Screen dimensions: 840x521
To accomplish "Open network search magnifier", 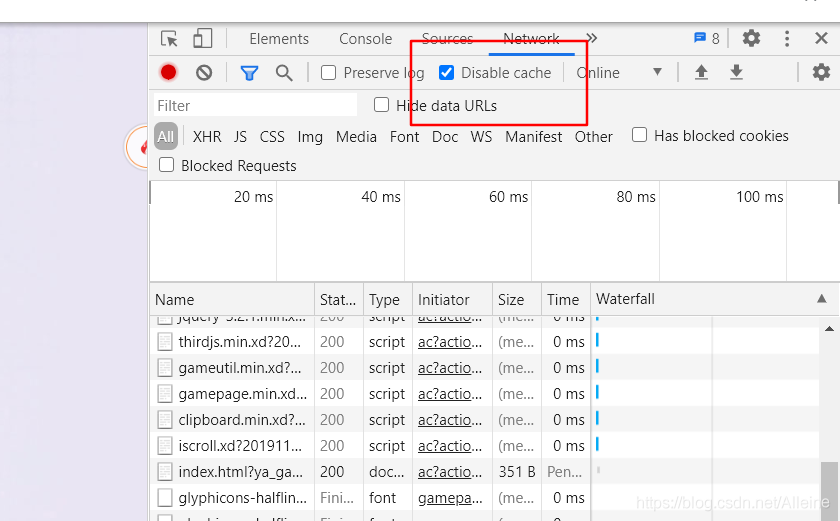I will (284, 73).
